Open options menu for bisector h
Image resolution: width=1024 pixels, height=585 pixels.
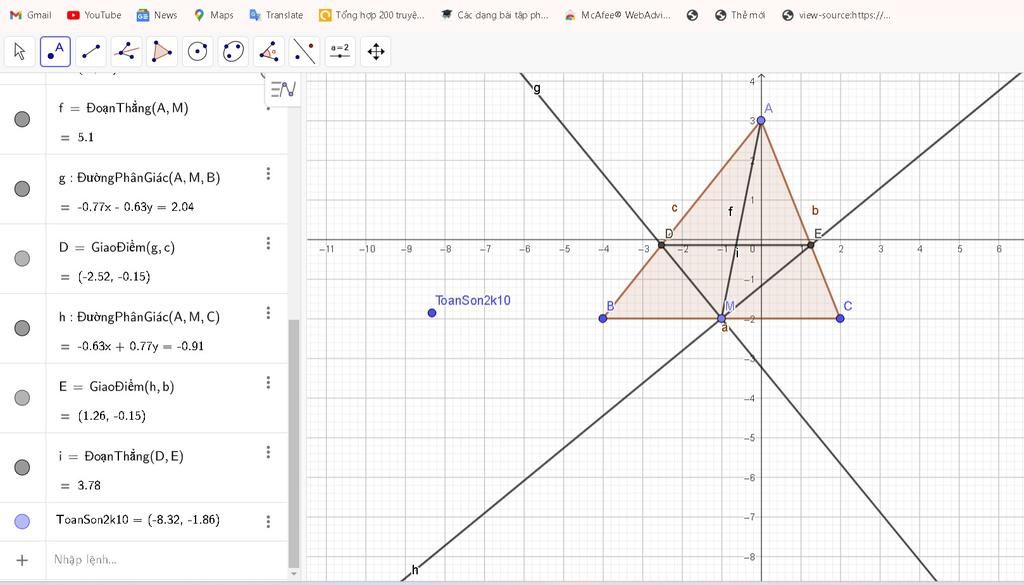[268, 313]
